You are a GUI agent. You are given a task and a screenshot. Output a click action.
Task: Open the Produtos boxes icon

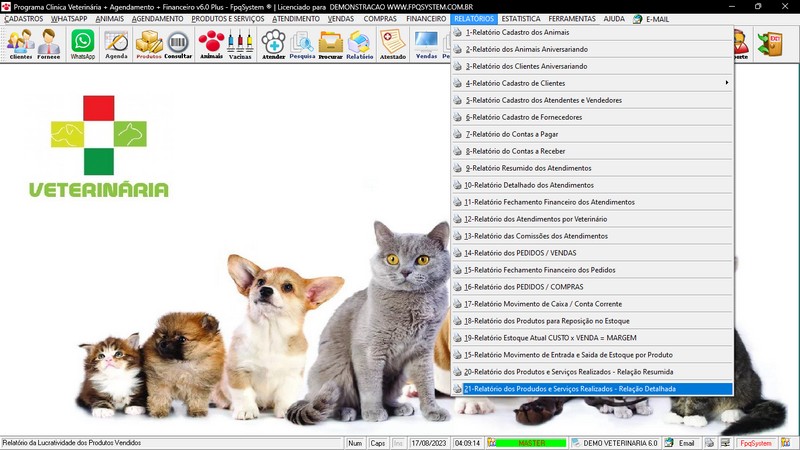149,44
